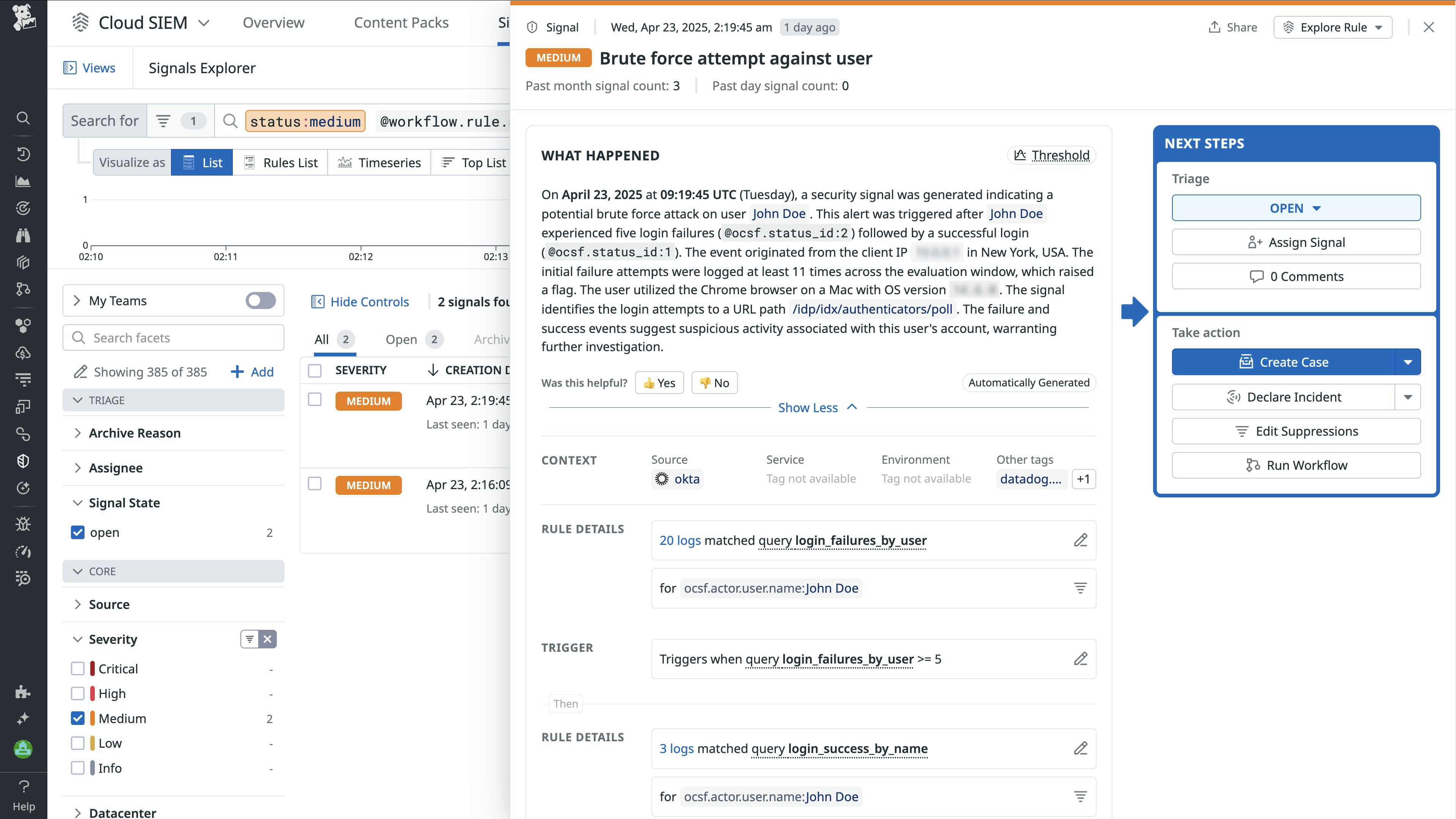Toggle the My Teams switch
Image resolution: width=1456 pixels, height=819 pixels.
(x=260, y=301)
